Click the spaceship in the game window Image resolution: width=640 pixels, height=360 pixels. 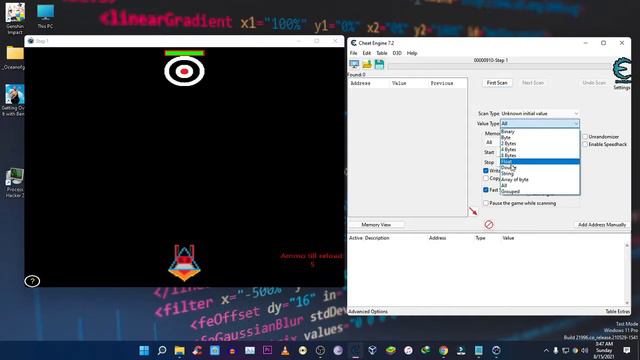[184, 263]
